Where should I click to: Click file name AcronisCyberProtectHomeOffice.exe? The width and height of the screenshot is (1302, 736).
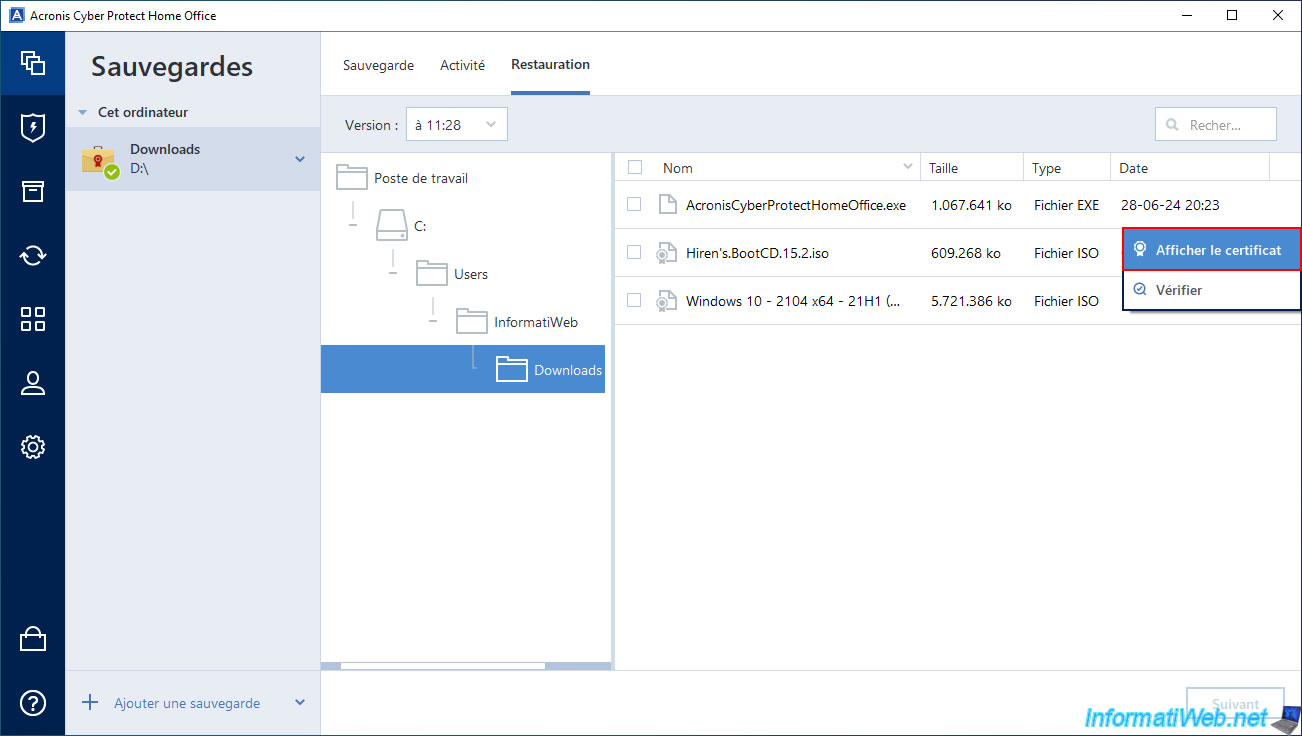(x=796, y=205)
